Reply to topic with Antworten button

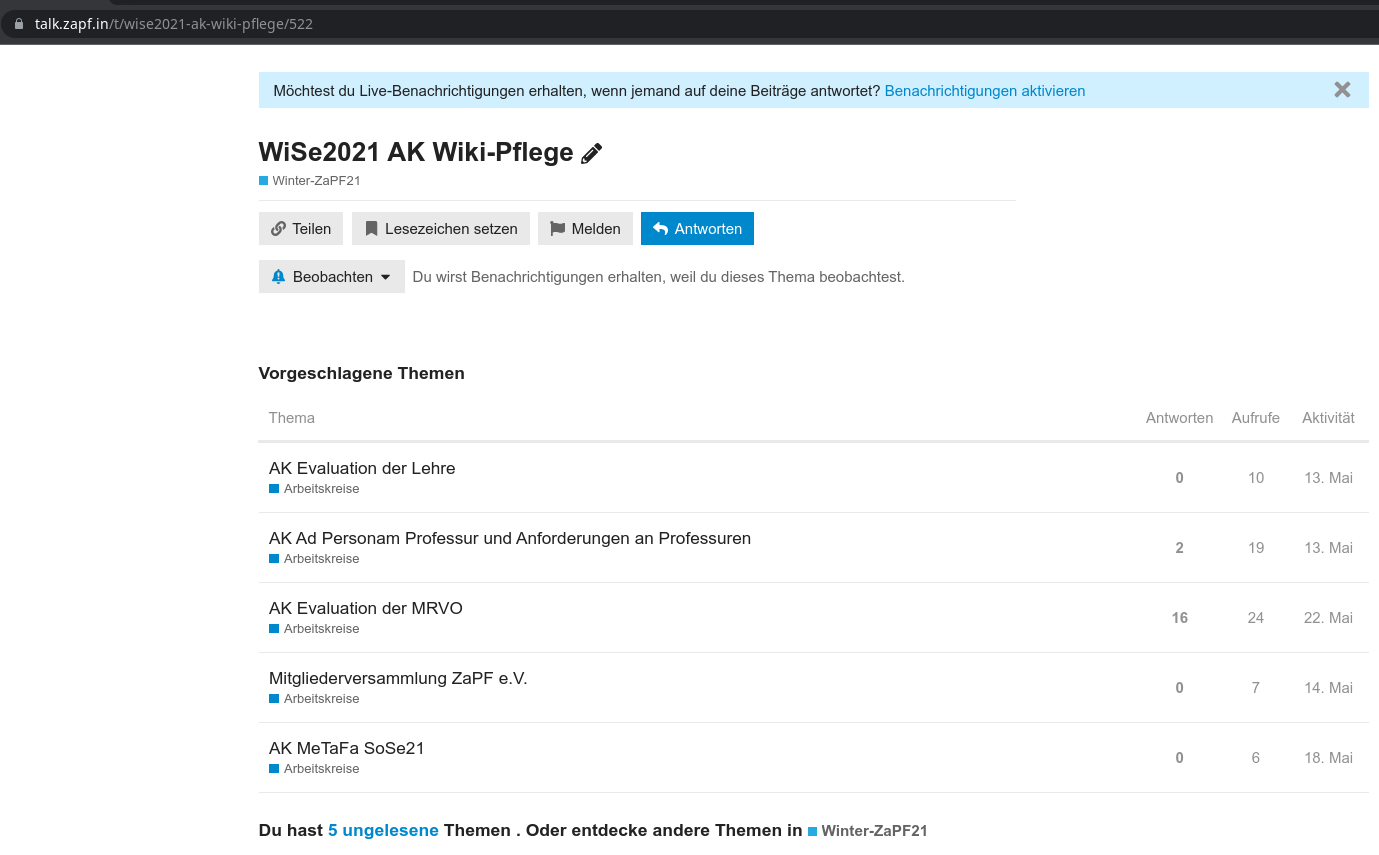pyautogui.click(x=697, y=229)
